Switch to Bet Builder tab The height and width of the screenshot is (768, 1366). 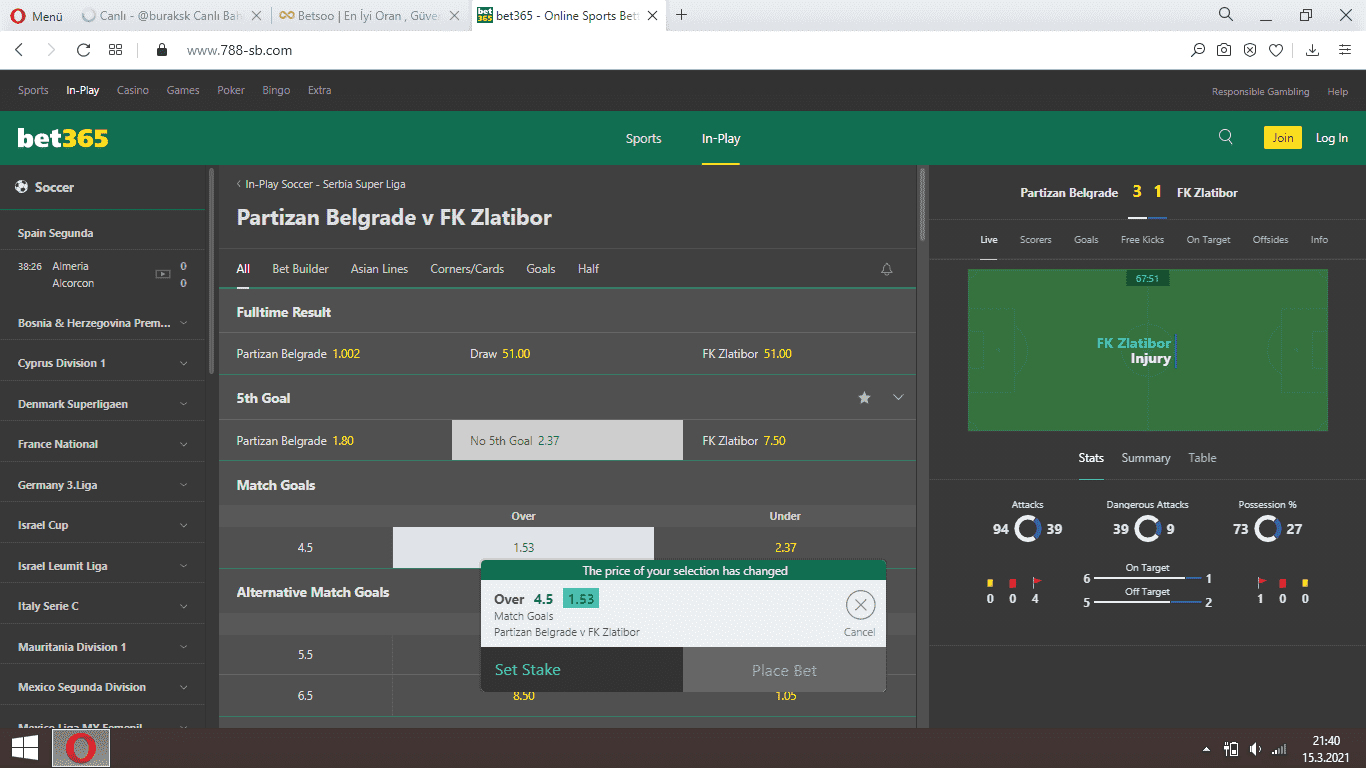(x=300, y=269)
